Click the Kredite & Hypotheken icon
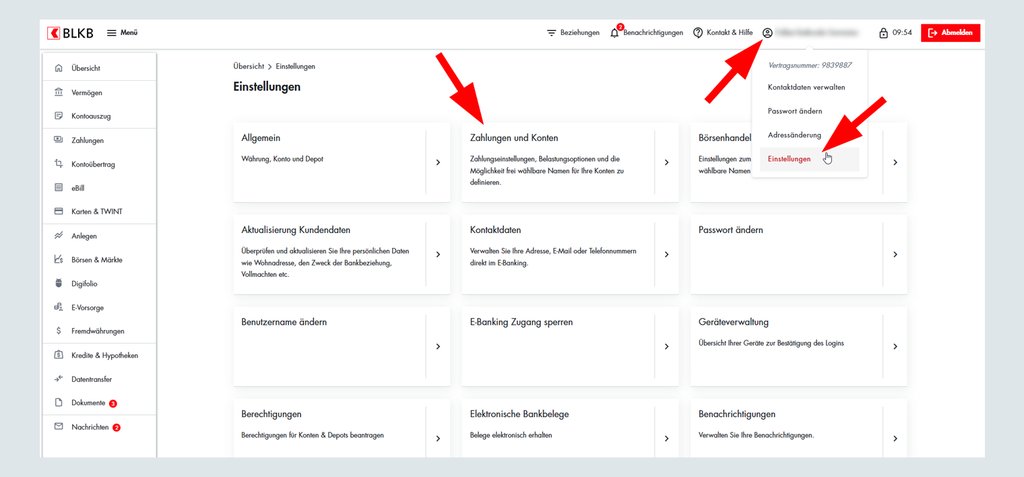 (58, 355)
